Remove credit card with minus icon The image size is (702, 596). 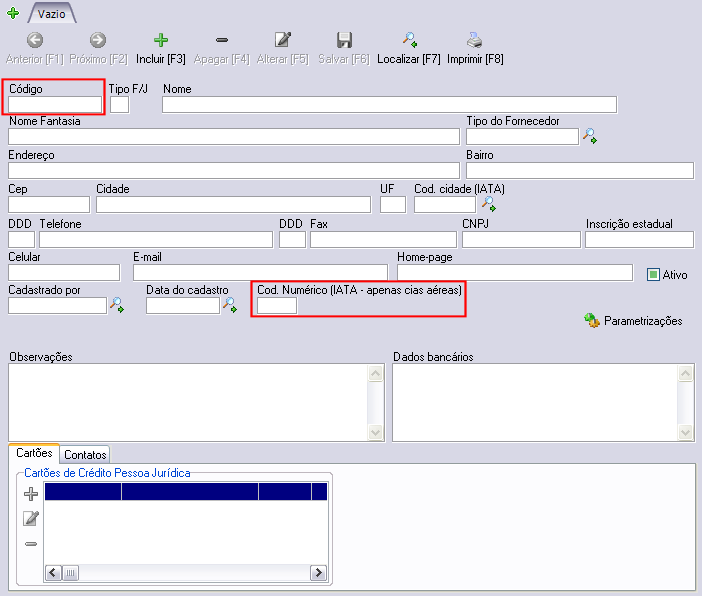click(x=31, y=544)
